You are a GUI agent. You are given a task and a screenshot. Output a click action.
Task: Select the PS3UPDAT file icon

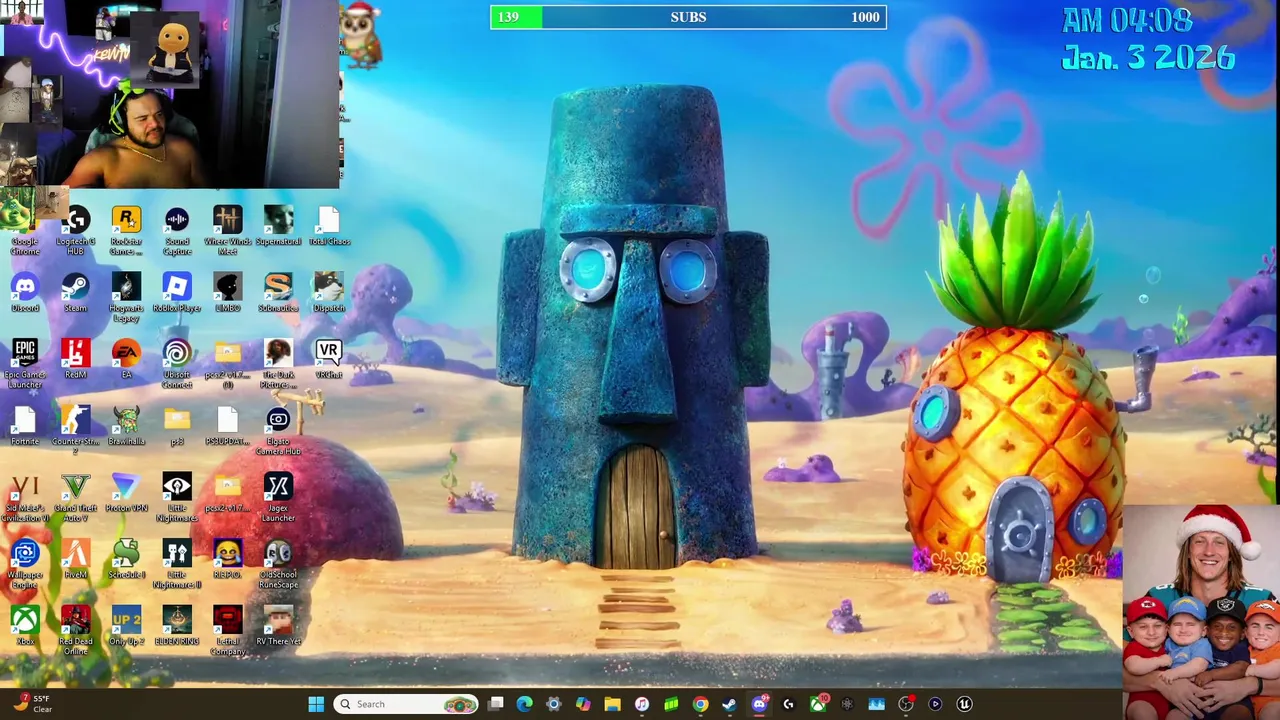click(227, 426)
